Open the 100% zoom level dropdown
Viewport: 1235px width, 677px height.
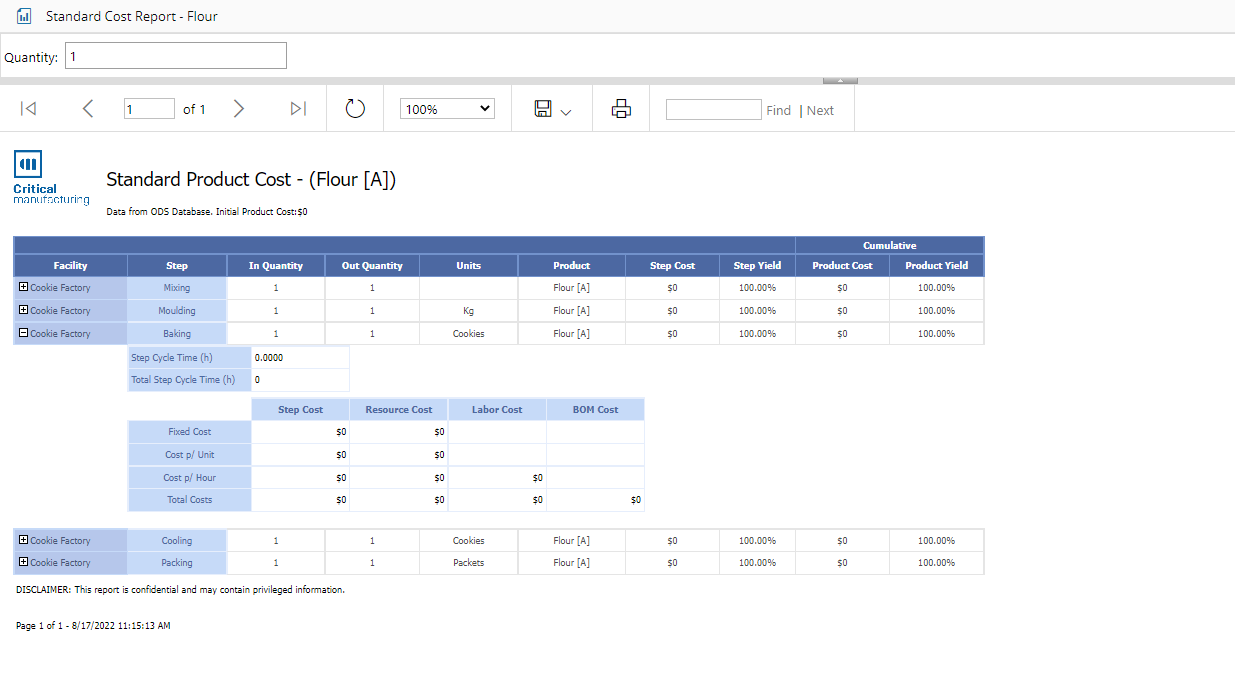click(x=447, y=109)
